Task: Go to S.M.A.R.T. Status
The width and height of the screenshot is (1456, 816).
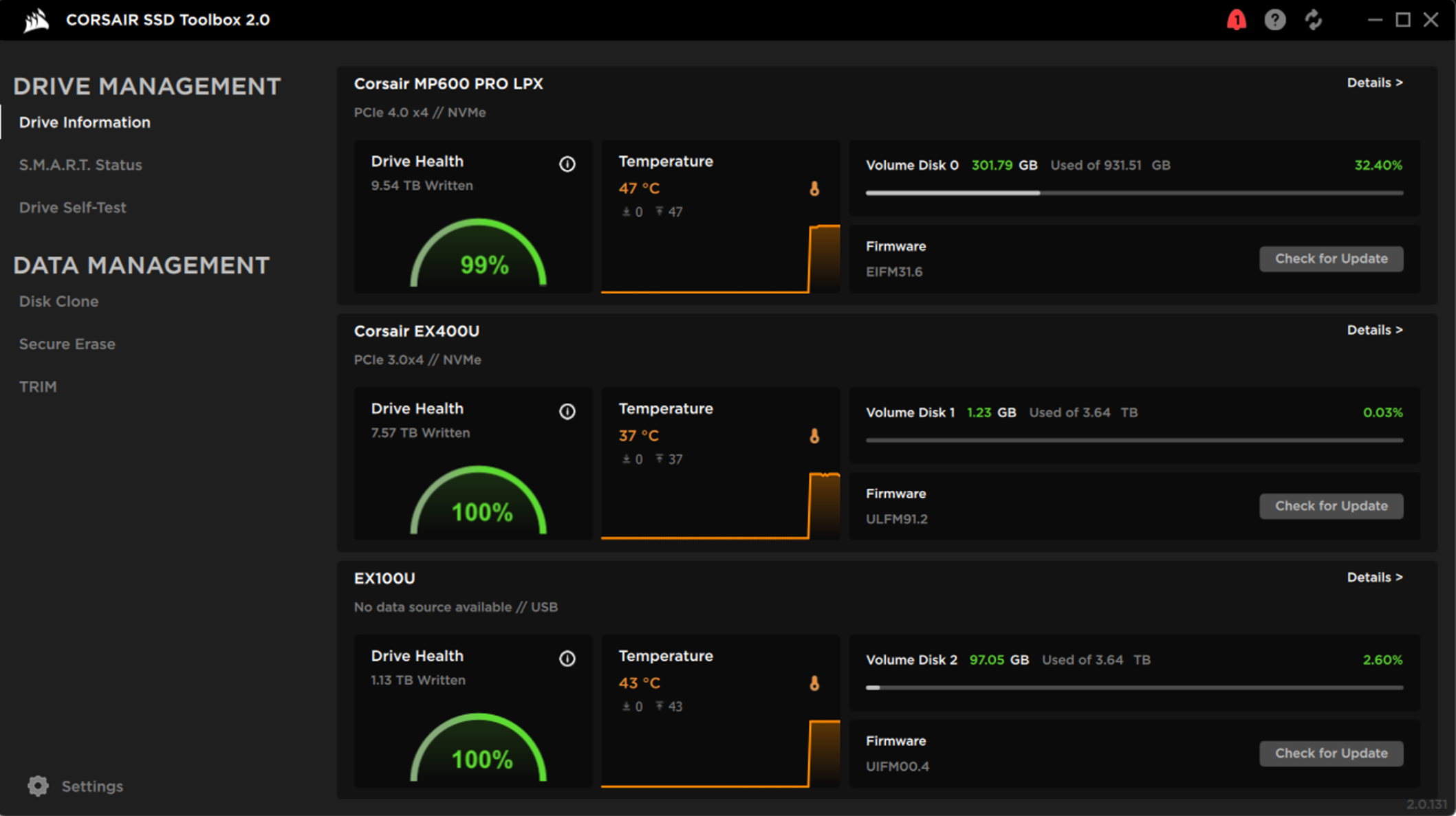Action: (80, 165)
